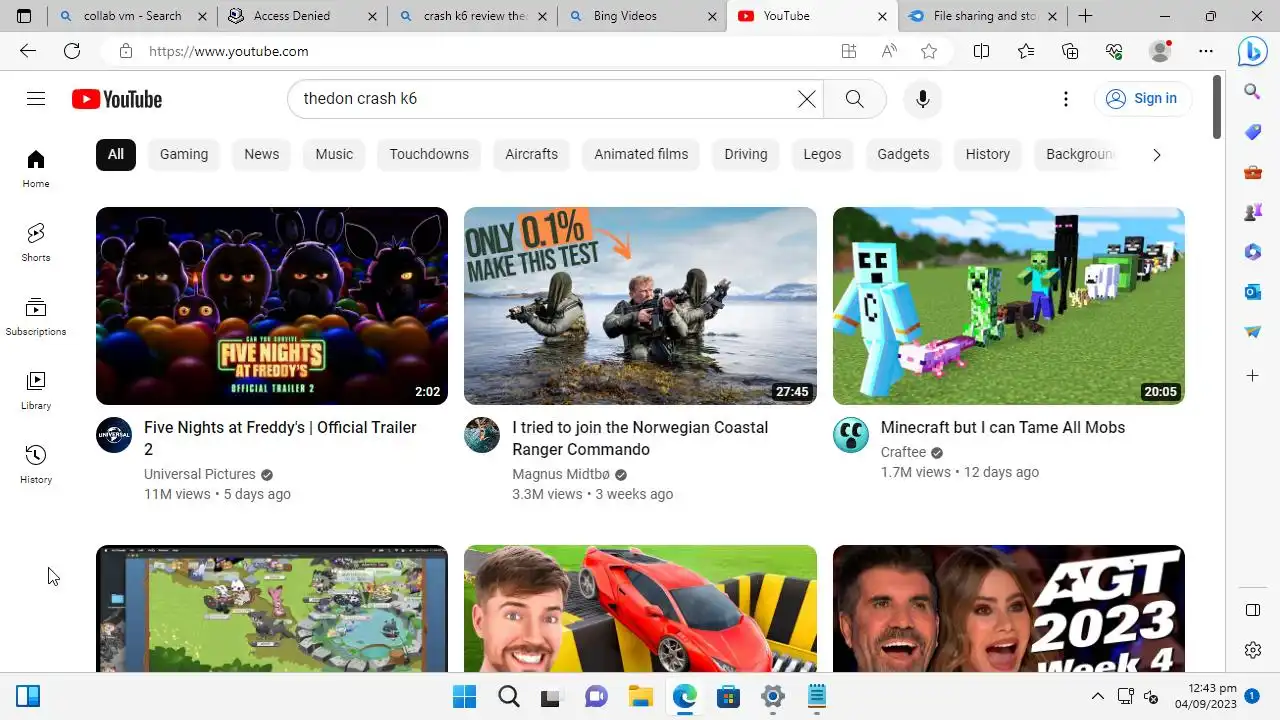1280x720 pixels.
Task: Click the browser address bar URL
Action: [x=229, y=51]
